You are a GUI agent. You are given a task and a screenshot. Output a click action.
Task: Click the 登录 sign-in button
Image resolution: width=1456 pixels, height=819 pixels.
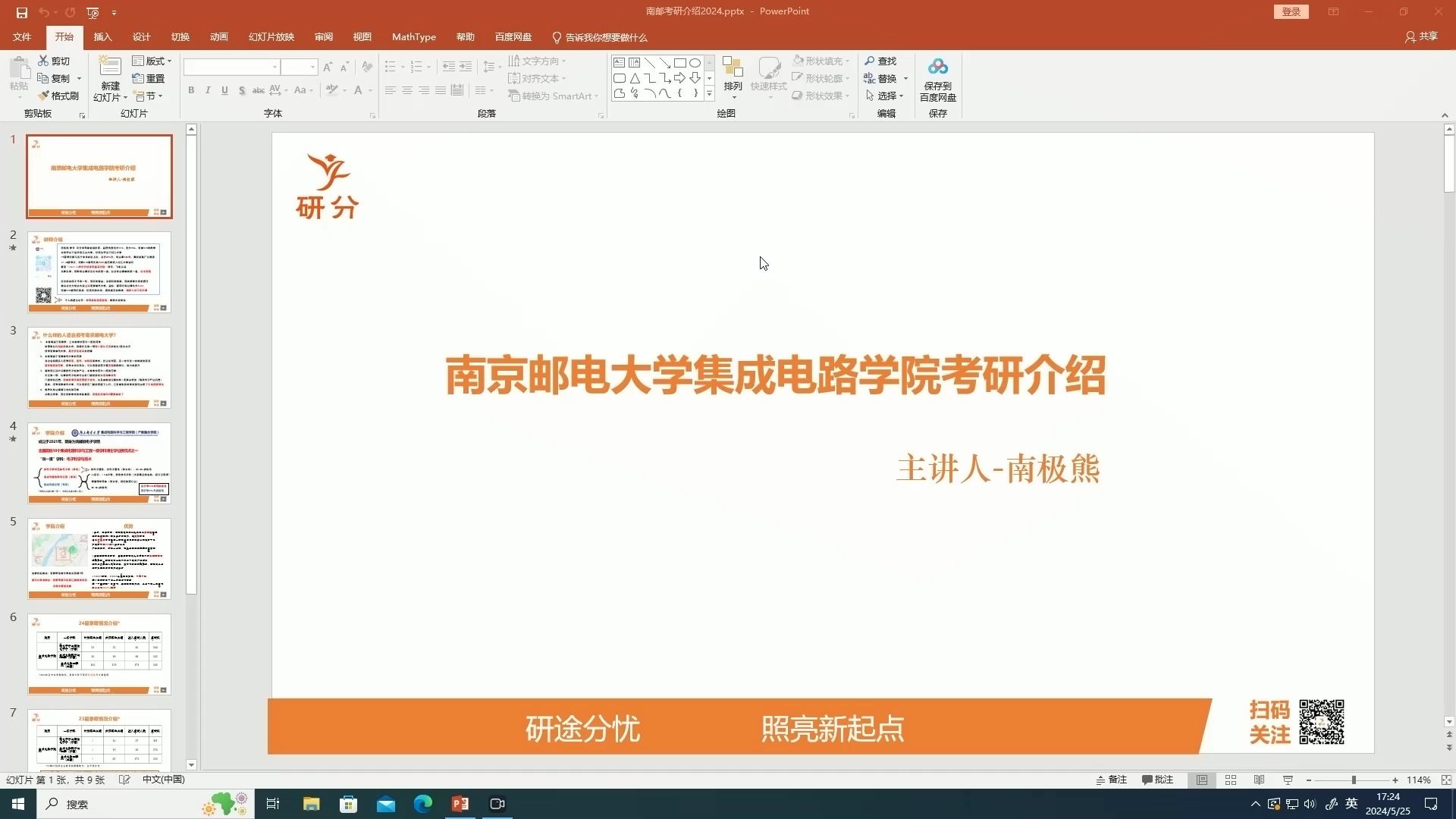click(1291, 11)
